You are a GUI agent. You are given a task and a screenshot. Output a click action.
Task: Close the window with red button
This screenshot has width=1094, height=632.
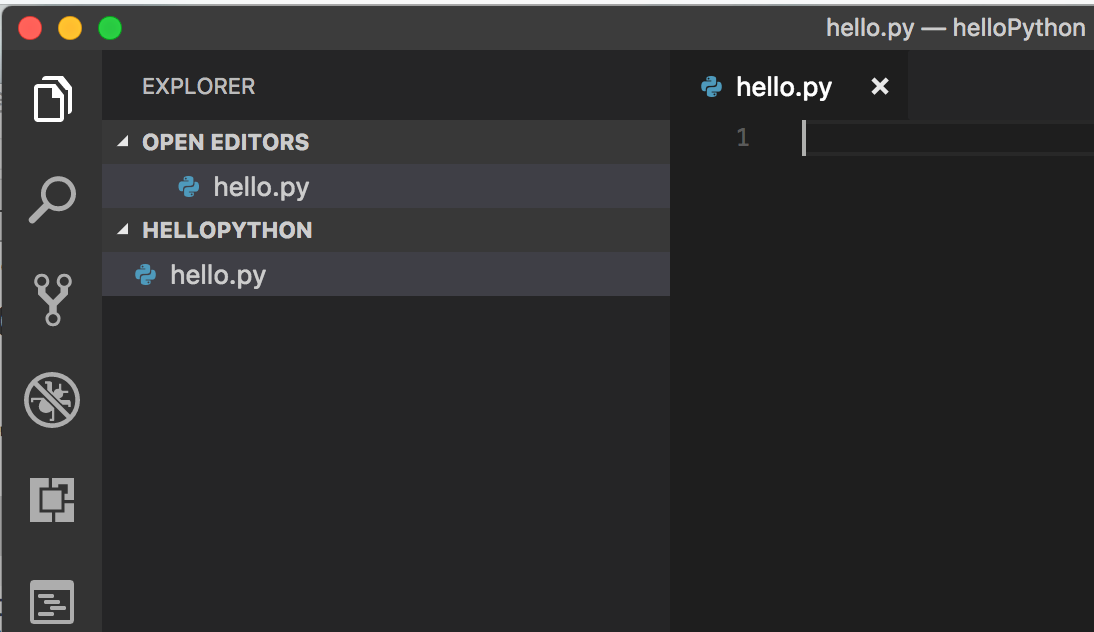point(30,28)
